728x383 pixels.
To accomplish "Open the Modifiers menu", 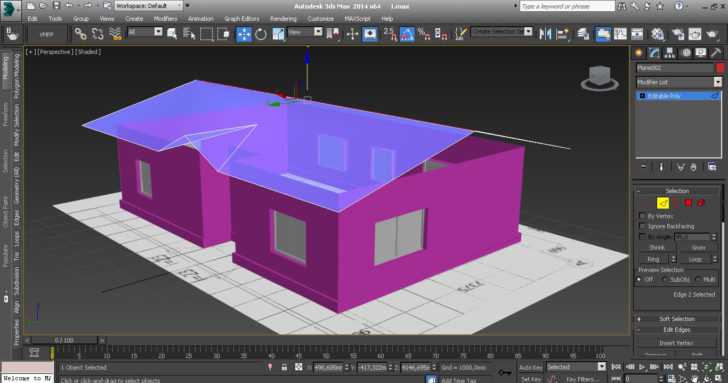I will click(x=165, y=19).
